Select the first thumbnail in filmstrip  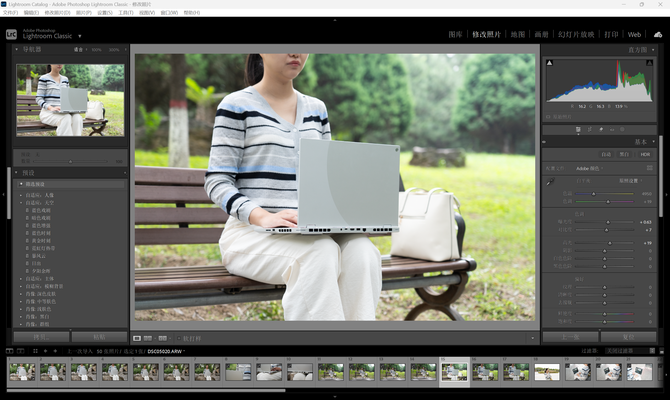(21, 371)
